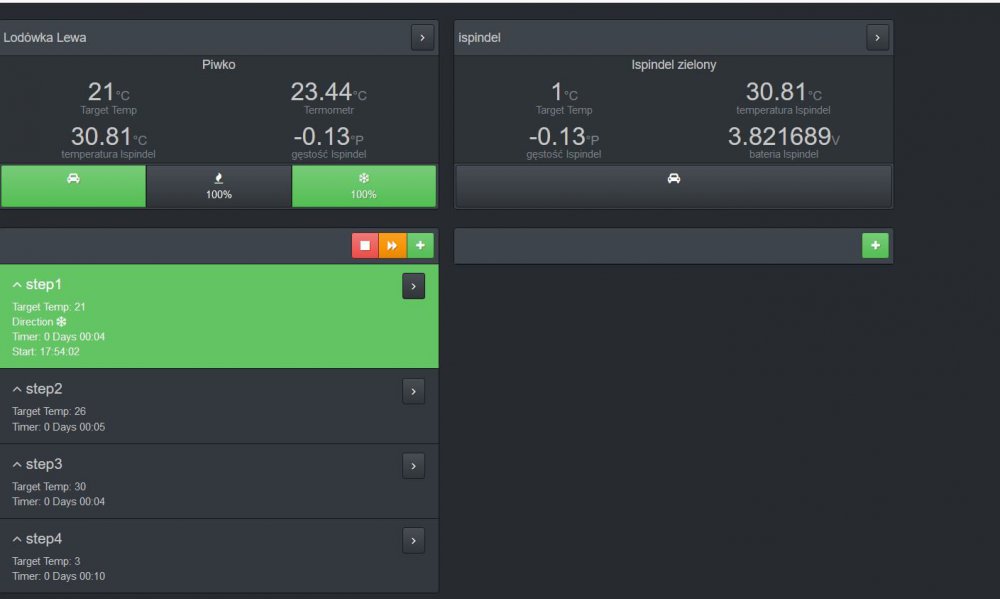Stop the running fermentation steps

click(x=365, y=245)
